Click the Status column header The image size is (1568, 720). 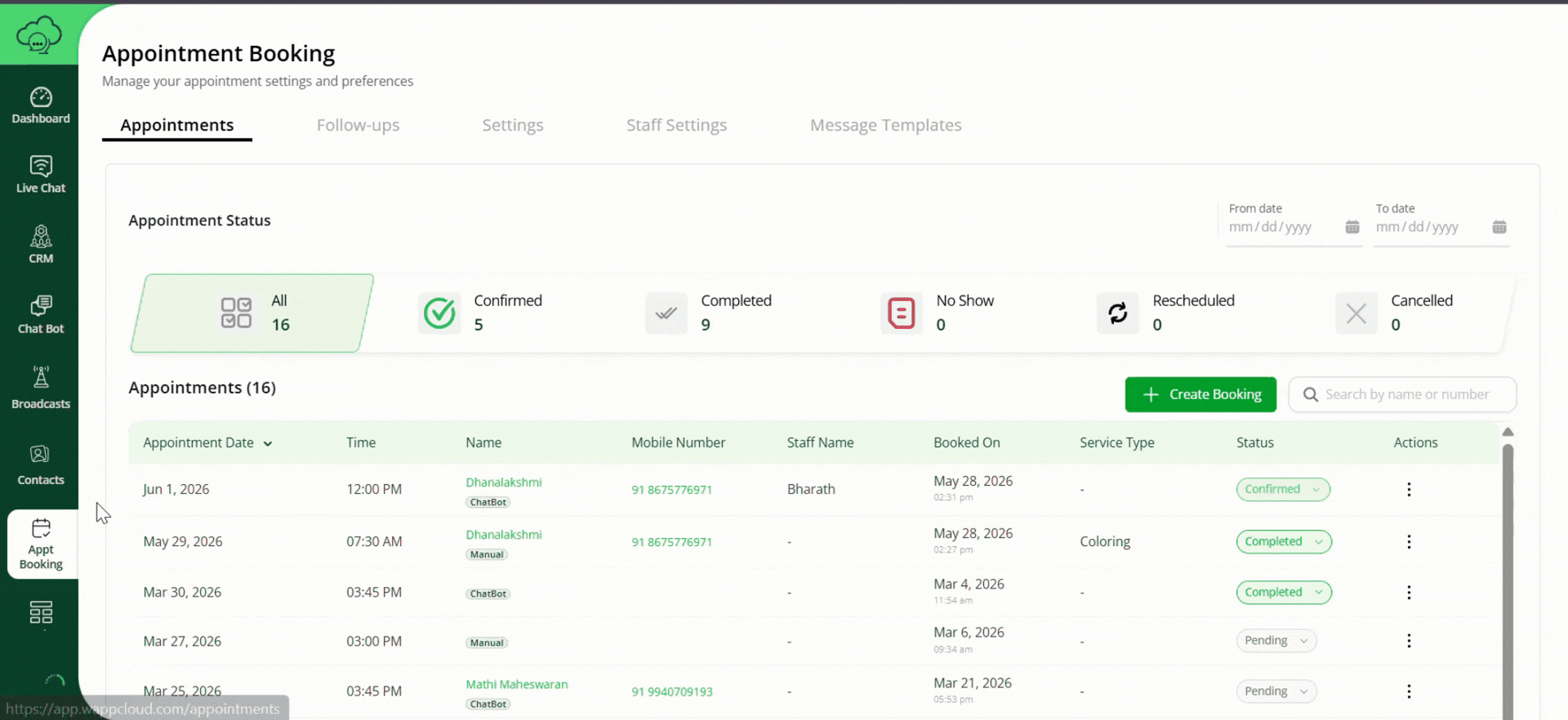tap(1254, 442)
